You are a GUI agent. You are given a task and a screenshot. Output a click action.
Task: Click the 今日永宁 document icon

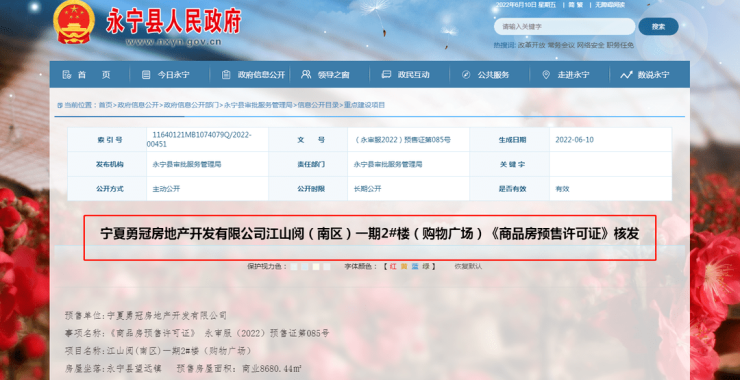[x=146, y=75]
